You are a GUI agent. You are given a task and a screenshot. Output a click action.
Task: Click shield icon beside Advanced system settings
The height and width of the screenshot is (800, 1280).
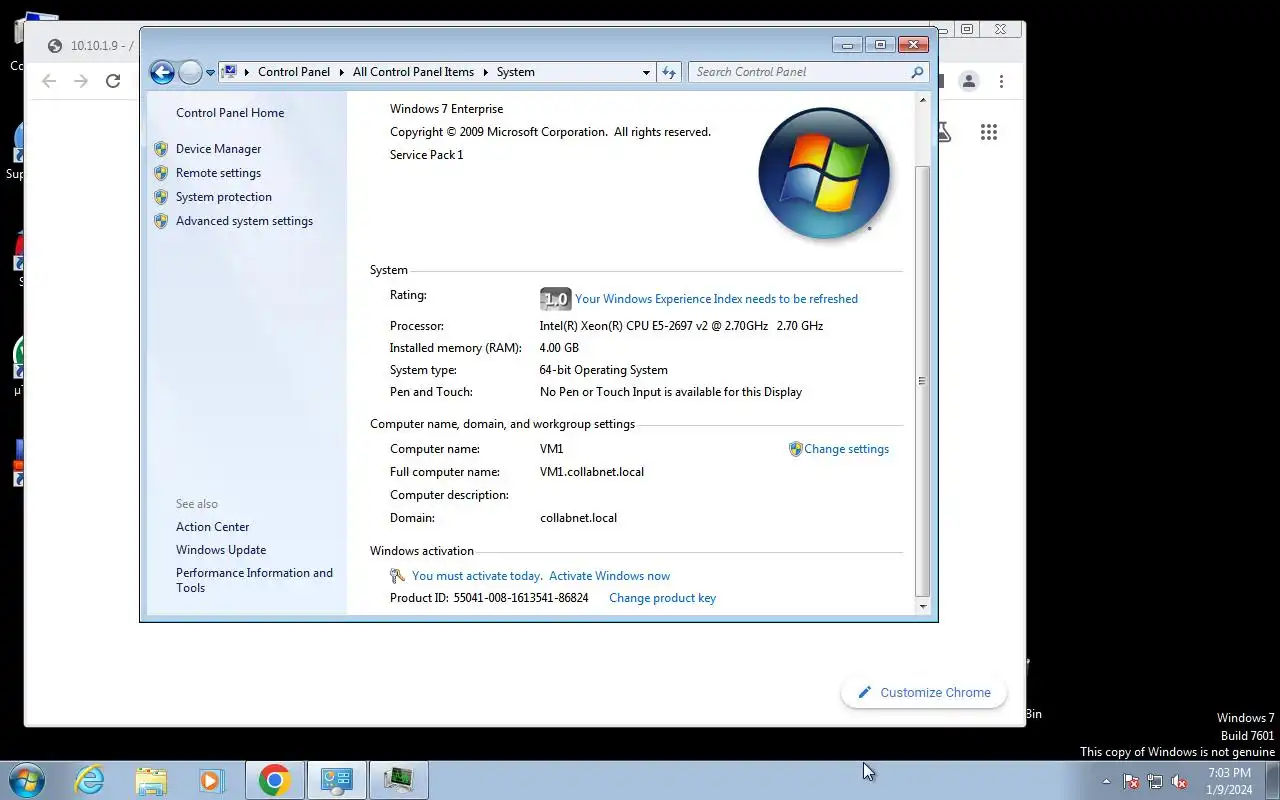point(161,221)
